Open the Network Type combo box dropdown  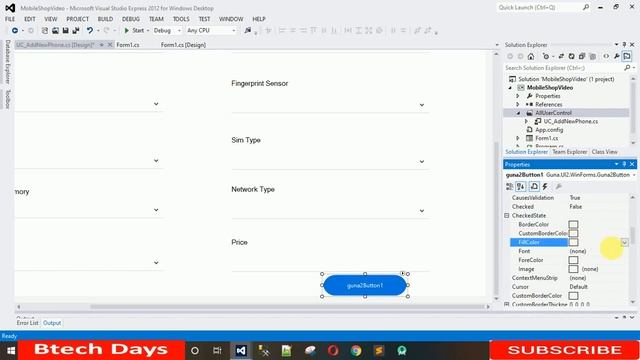[422, 211]
